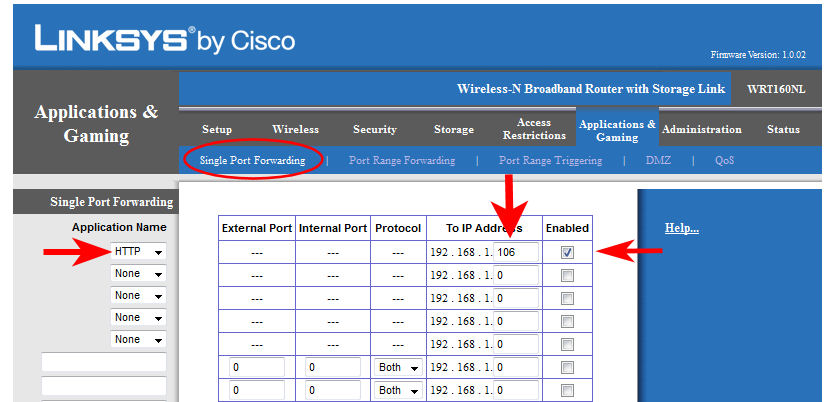Viewport: 827px width, 402px height.
Task: Check Enabled box in fourth row
Action: 567,321
